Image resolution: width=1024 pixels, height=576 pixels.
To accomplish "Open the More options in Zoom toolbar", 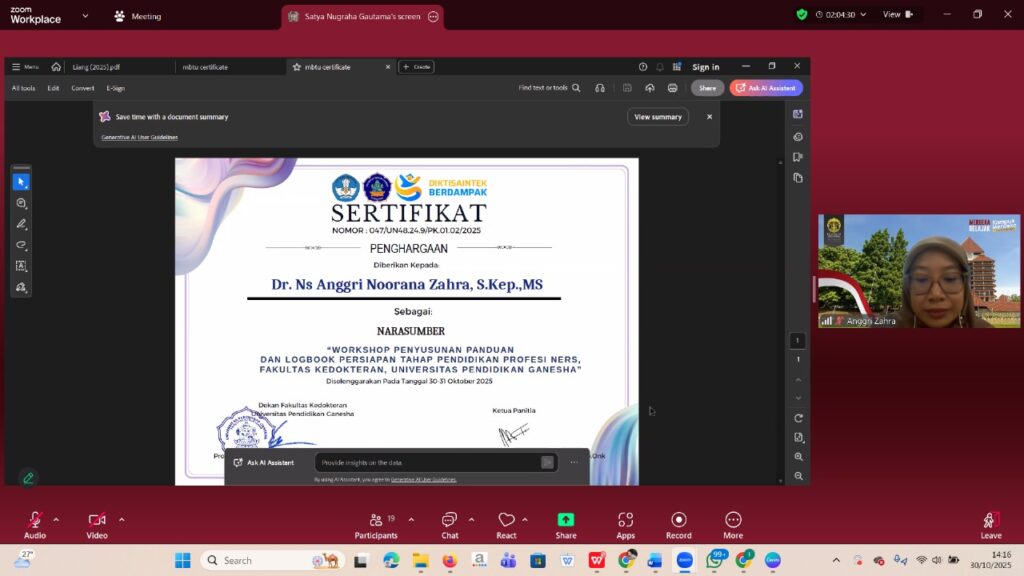I will (x=733, y=520).
